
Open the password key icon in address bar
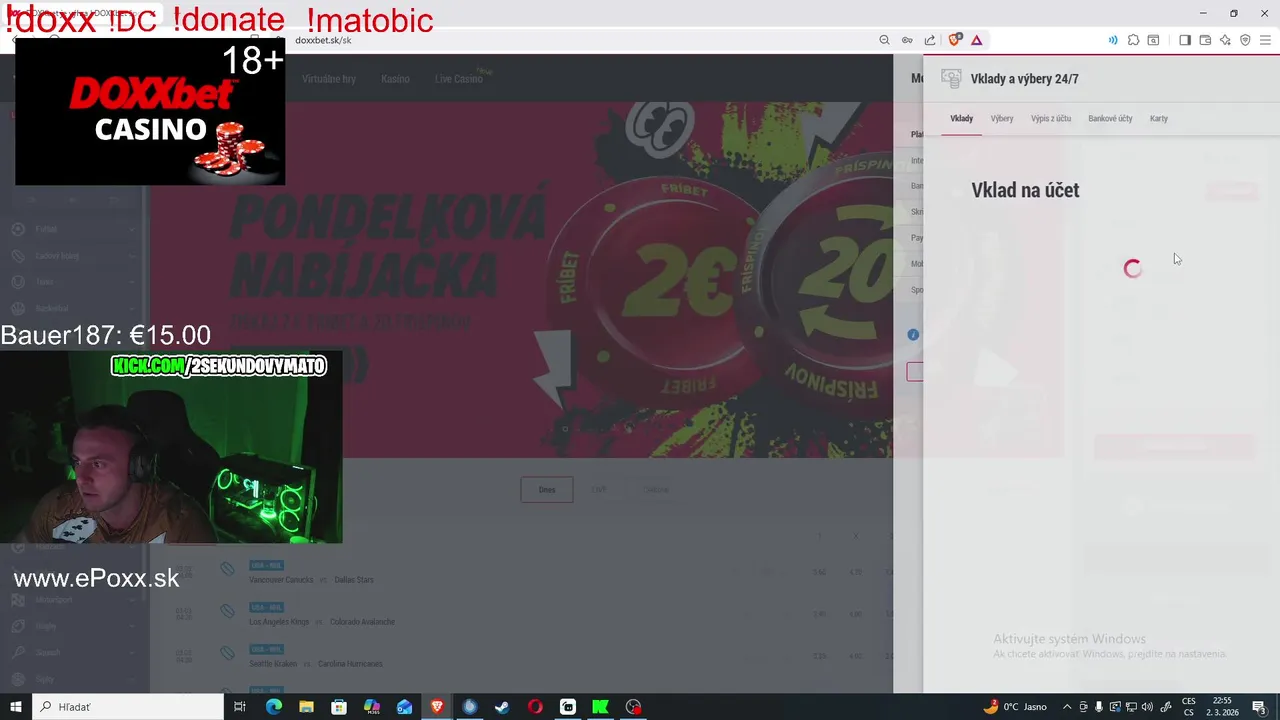click(907, 40)
